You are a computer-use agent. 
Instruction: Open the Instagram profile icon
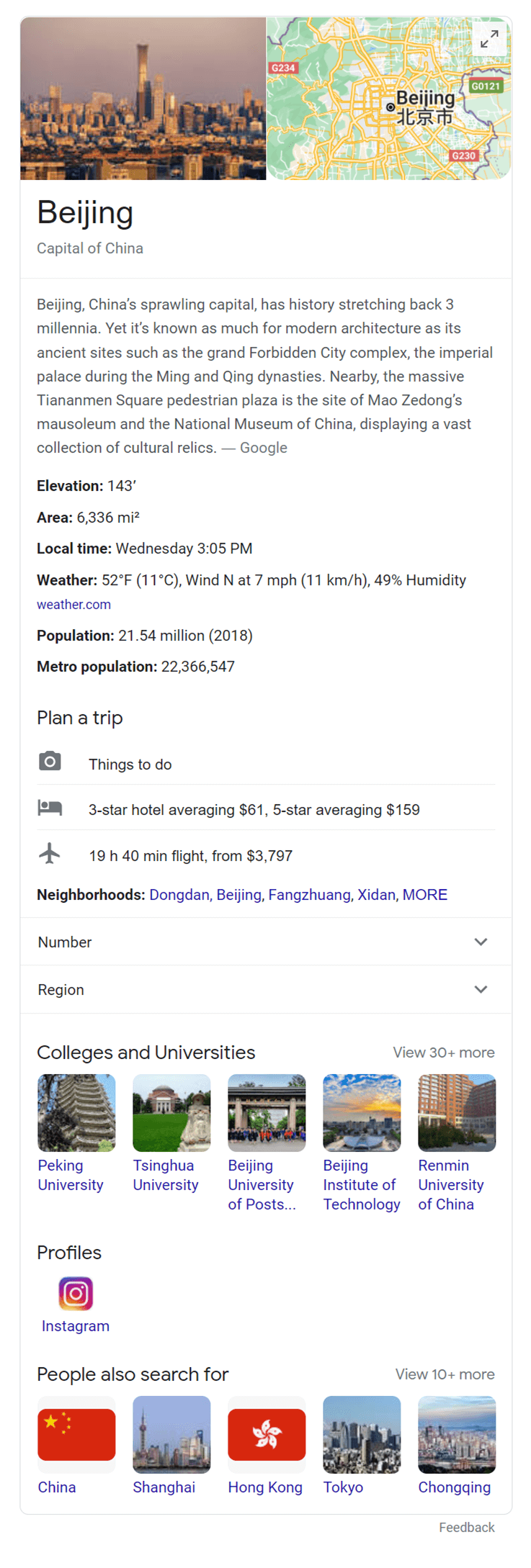pos(76,1293)
